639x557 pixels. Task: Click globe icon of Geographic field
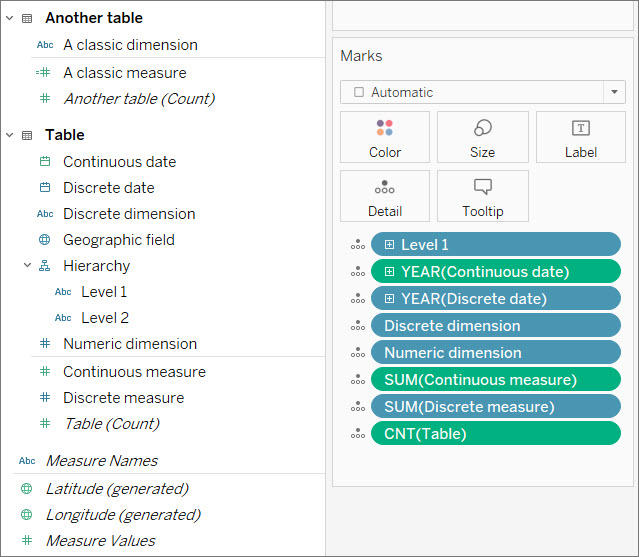(x=44, y=240)
